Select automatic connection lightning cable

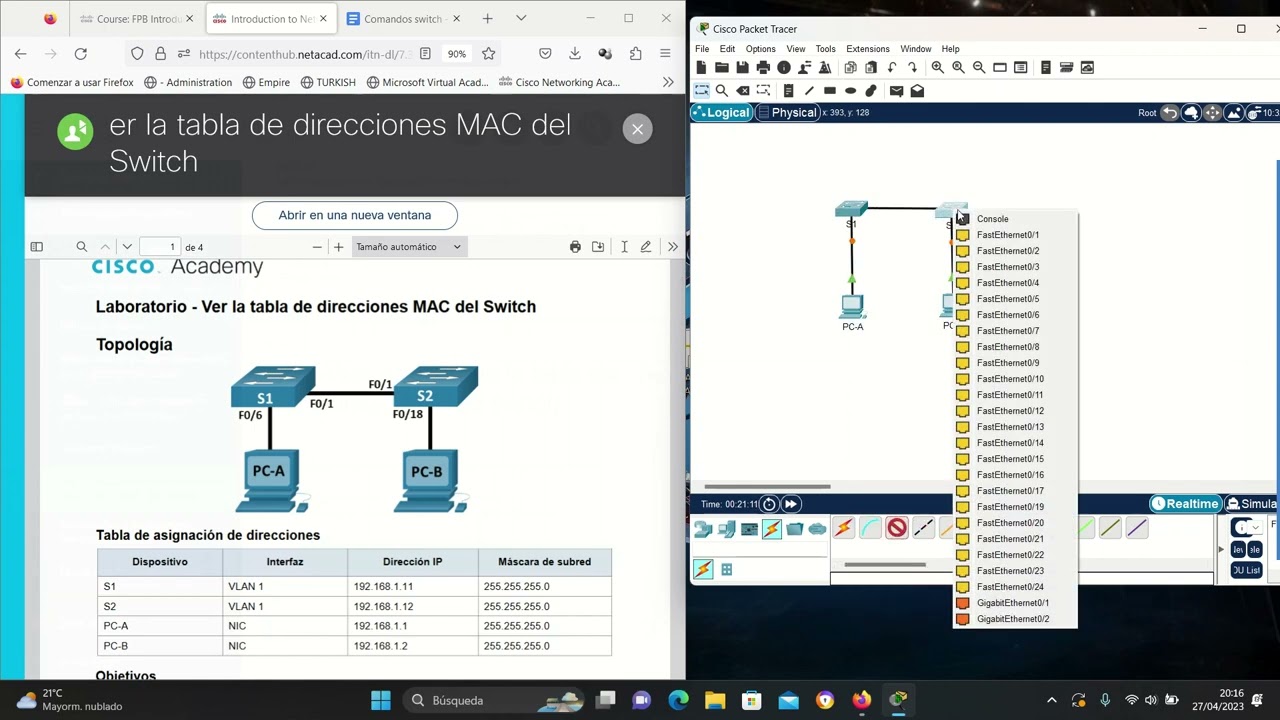coord(844,528)
